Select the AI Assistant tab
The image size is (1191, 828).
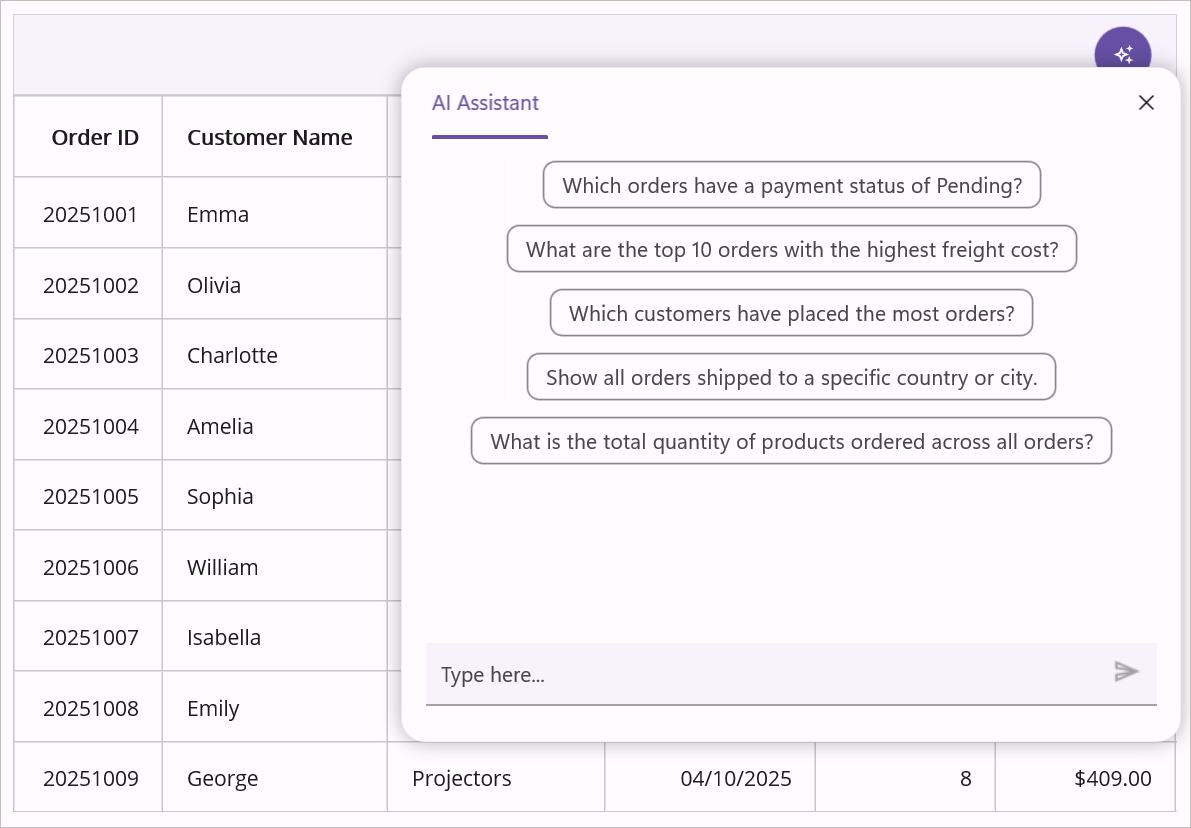[486, 103]
